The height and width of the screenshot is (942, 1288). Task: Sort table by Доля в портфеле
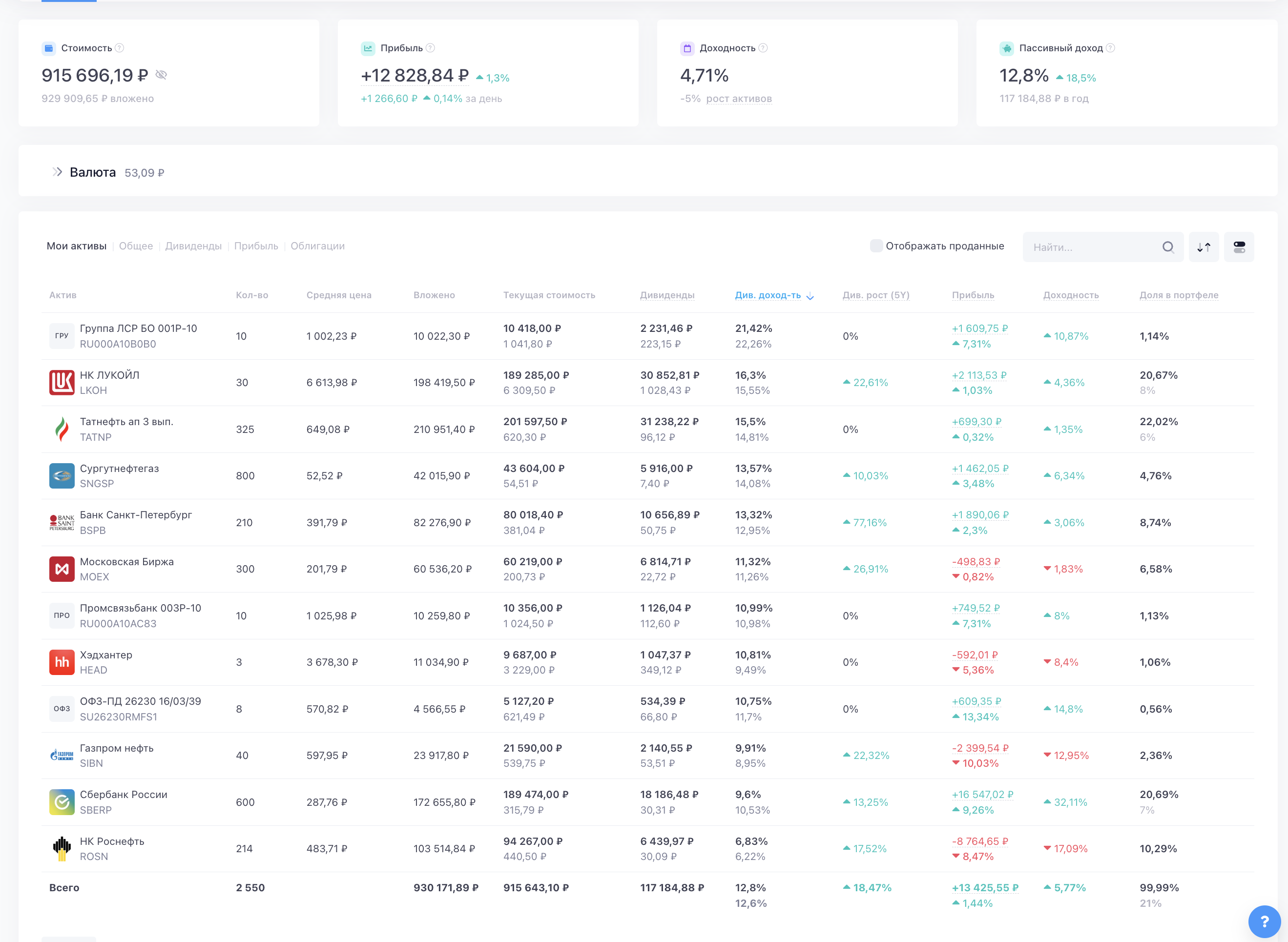tap(1179, 295)
